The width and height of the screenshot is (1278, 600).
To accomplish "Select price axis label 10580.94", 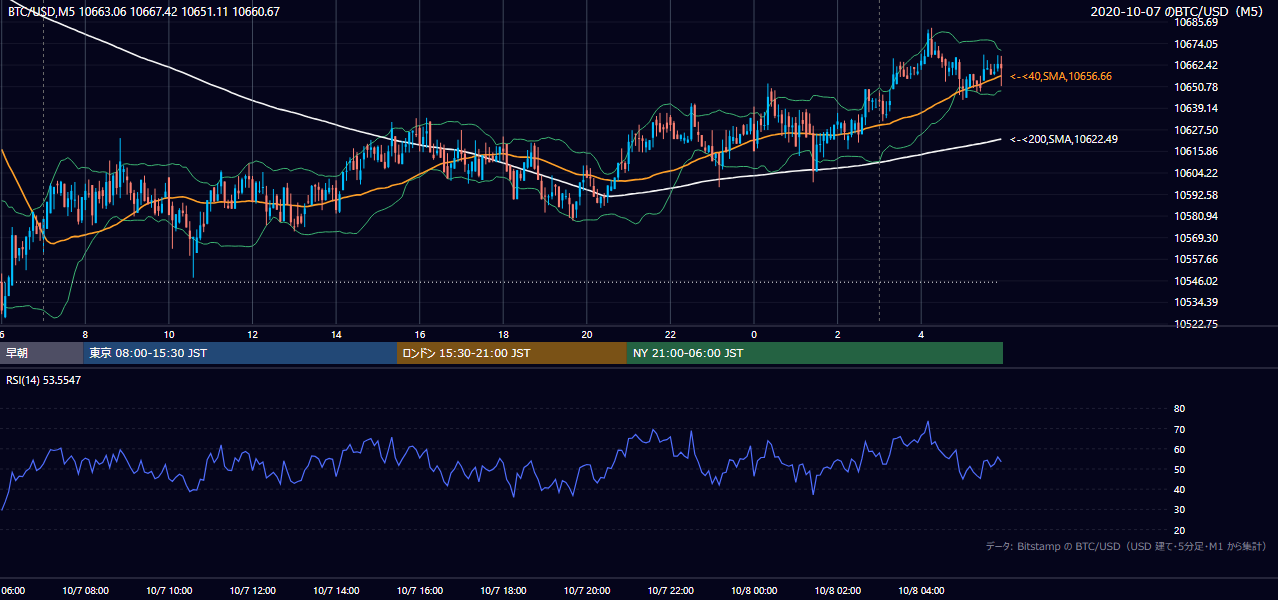I will (1196, 216).
